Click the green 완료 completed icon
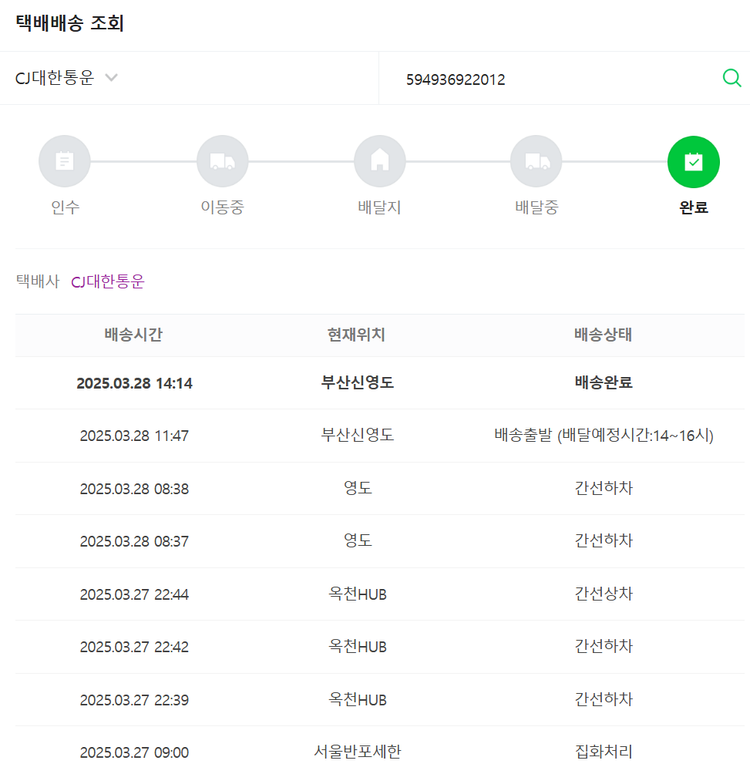The image size is (750, 771). 693,162
